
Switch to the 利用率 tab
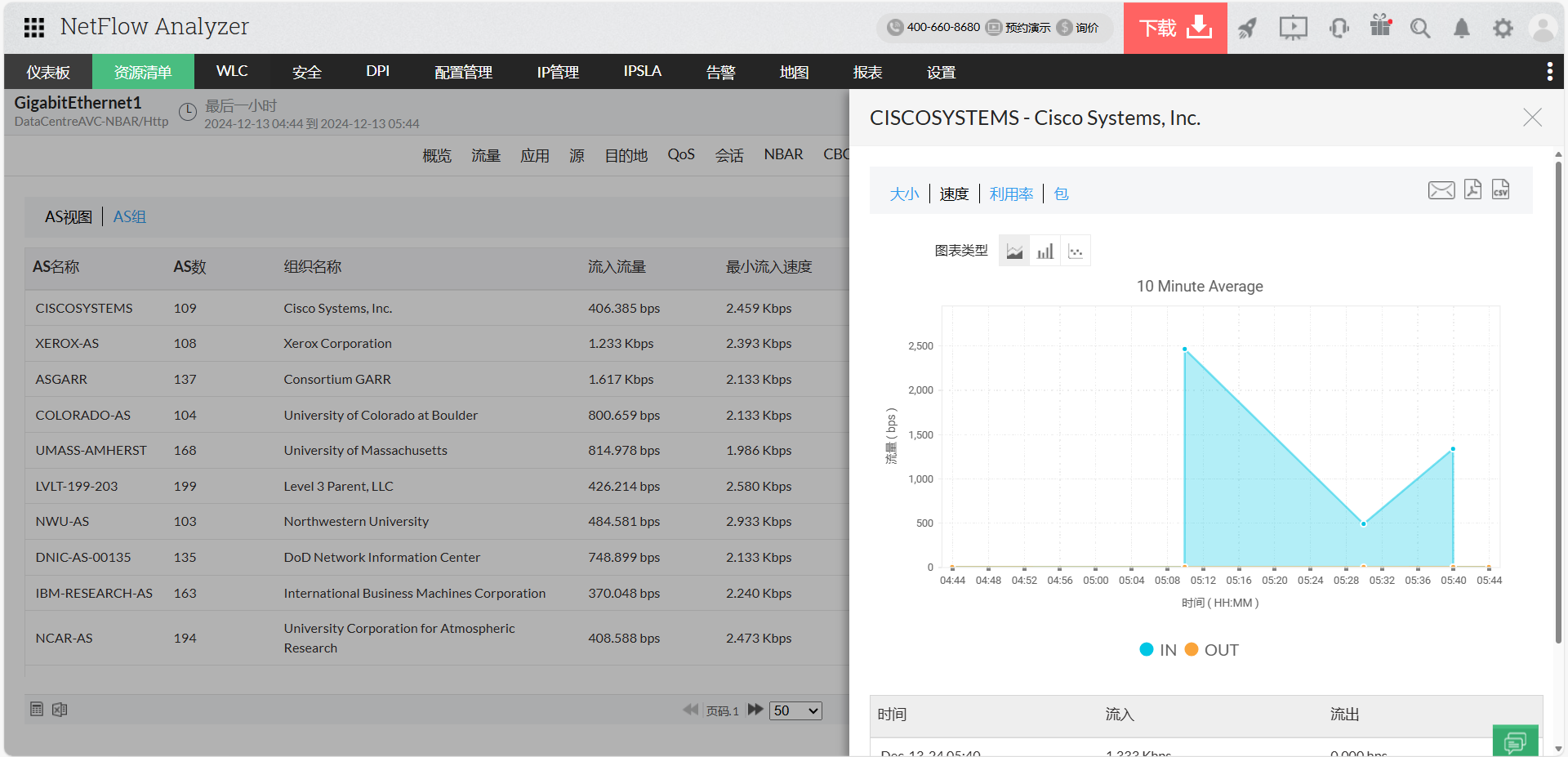pyautogui.click(x=1011, y=194)
